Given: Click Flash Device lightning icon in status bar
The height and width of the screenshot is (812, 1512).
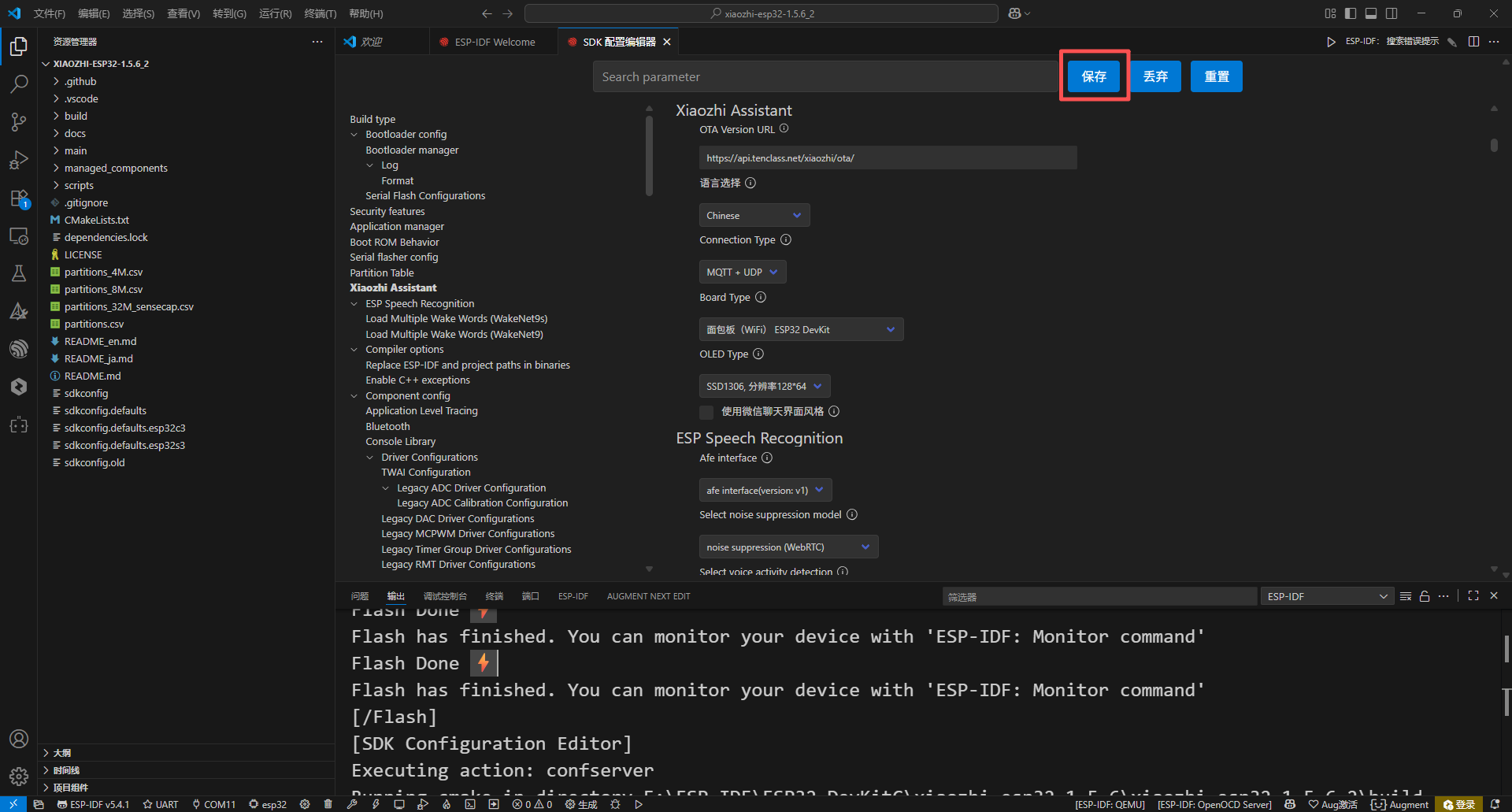Looking at the screenshot, I should click(x=376, y=804).
